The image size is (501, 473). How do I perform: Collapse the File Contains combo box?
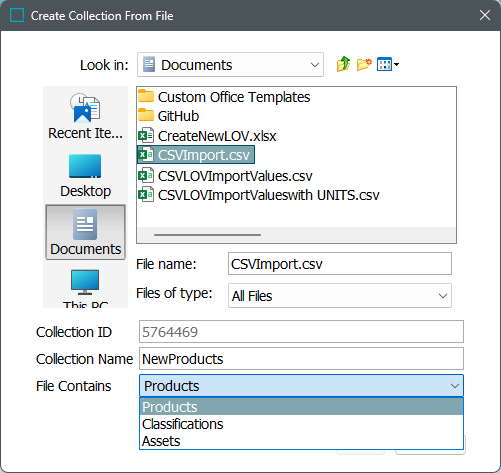[301, 386]
